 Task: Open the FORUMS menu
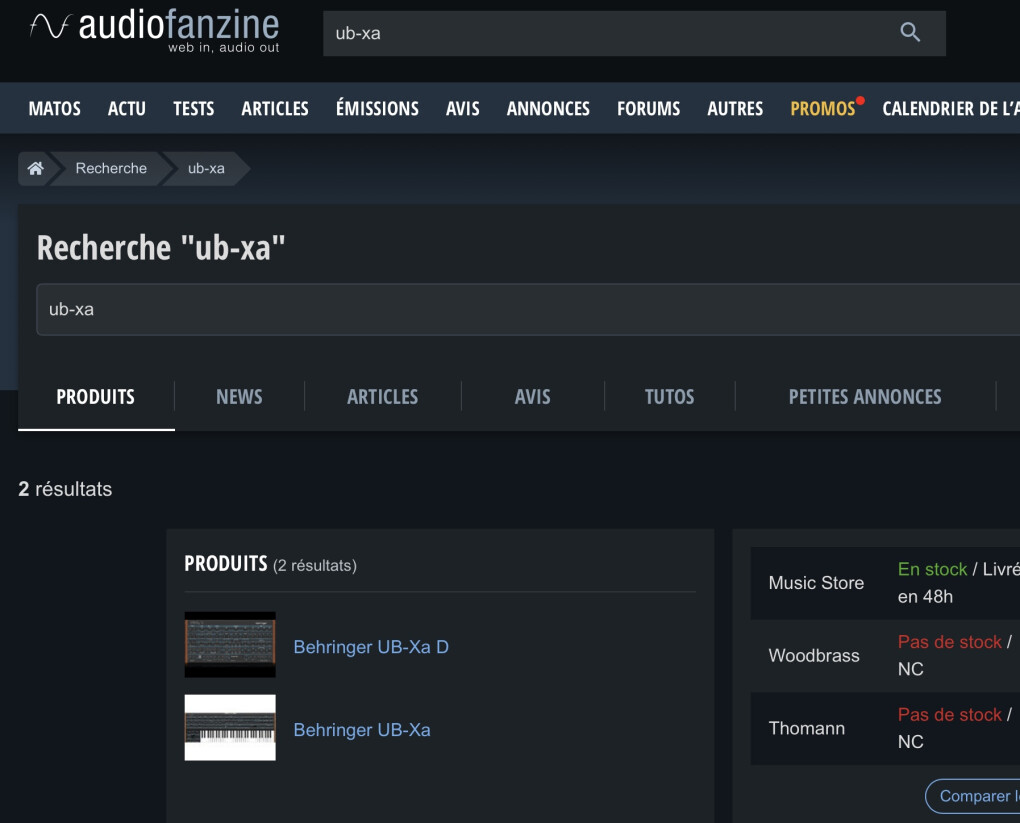tap(649, 109)
